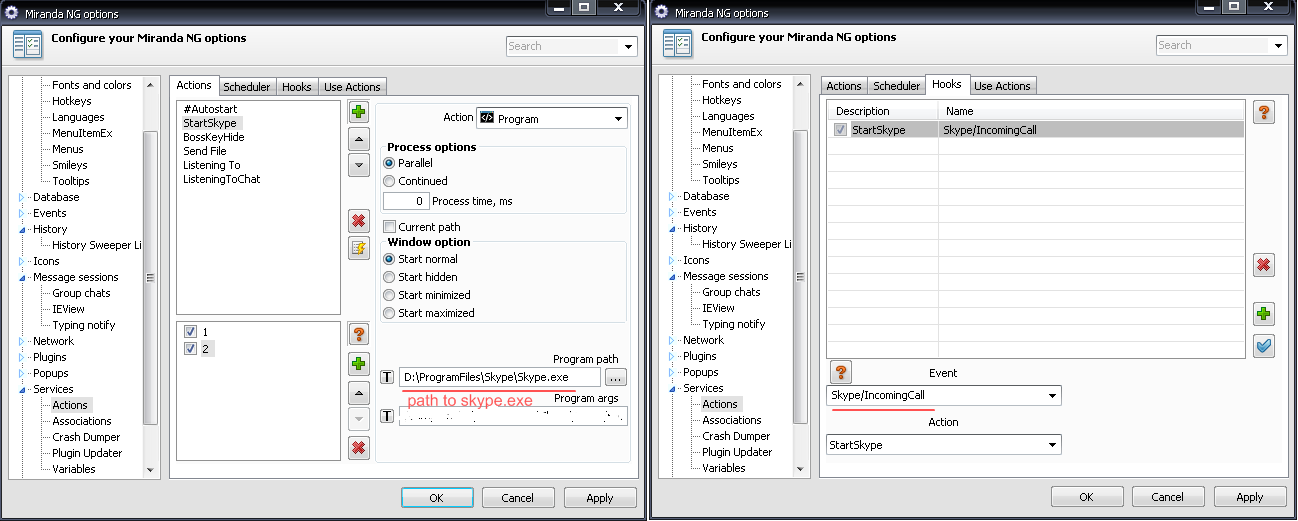1298x521 pixels.
Task: Click green plus beside the top actions list
Action: pyautogui.click(x=359, y=112)
